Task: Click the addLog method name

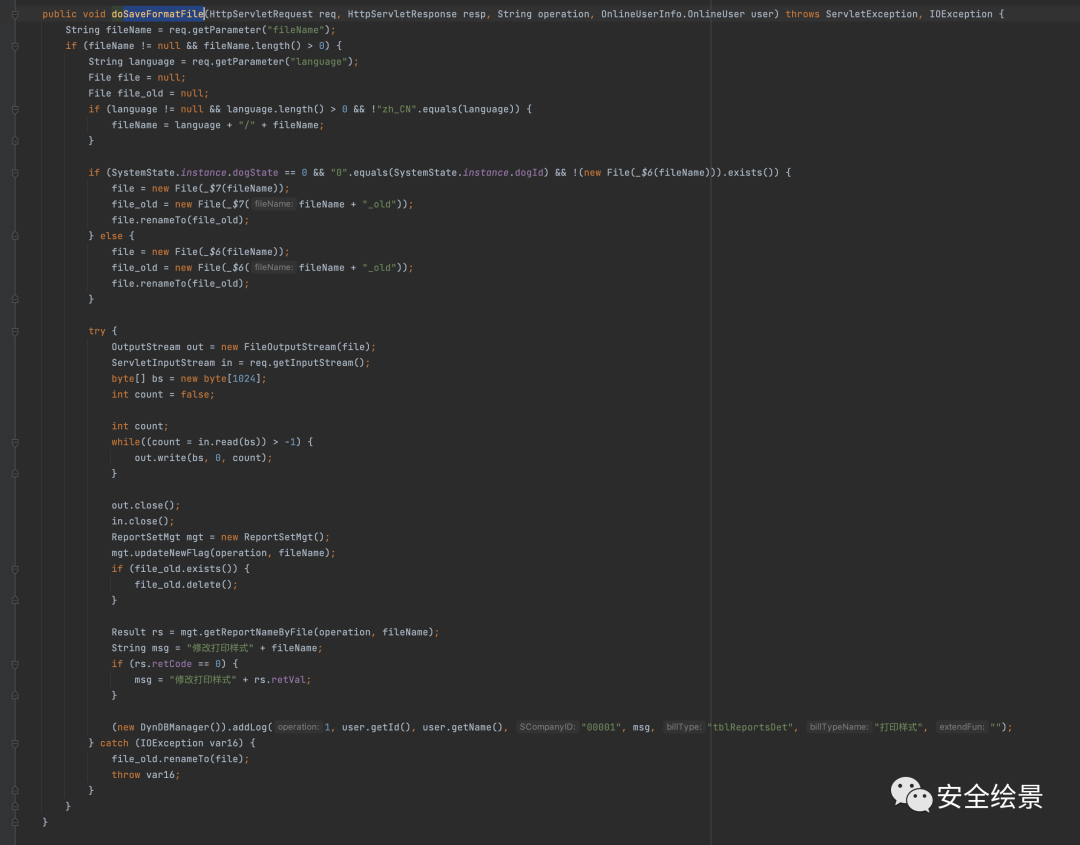Action: (249, 727)
